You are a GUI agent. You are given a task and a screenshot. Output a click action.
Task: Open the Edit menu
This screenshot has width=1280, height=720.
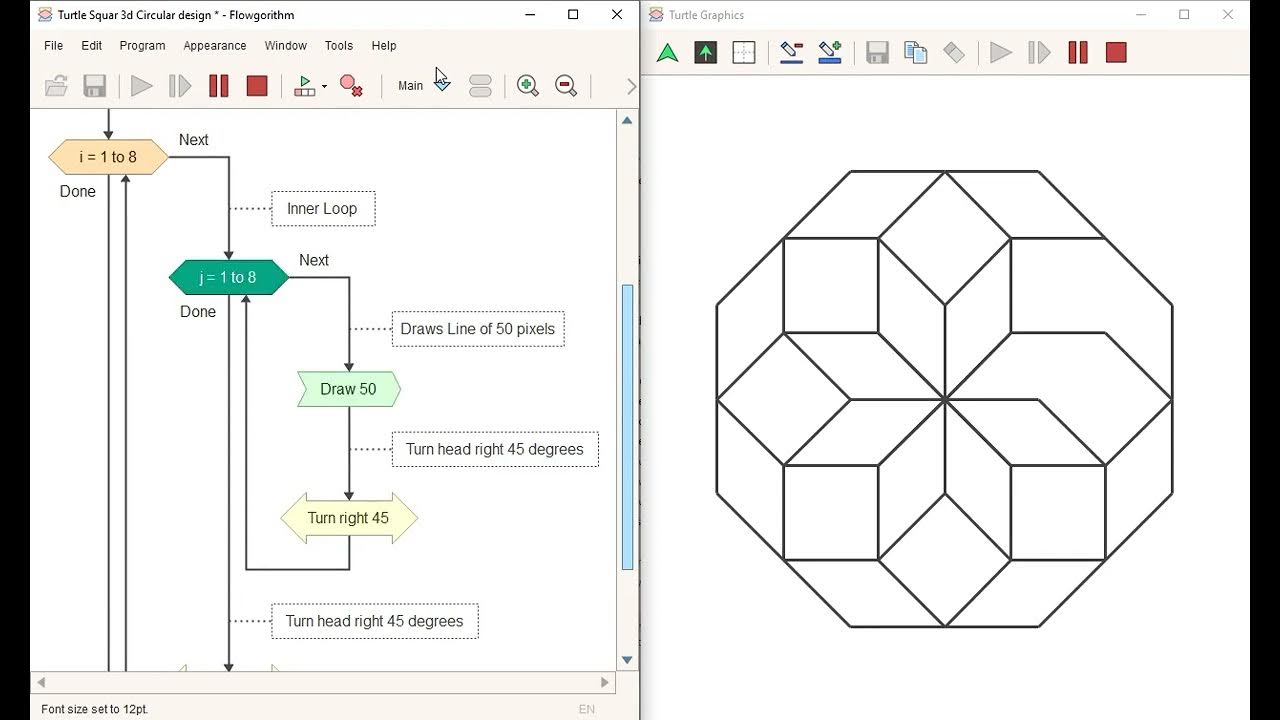tap(92, 46)
